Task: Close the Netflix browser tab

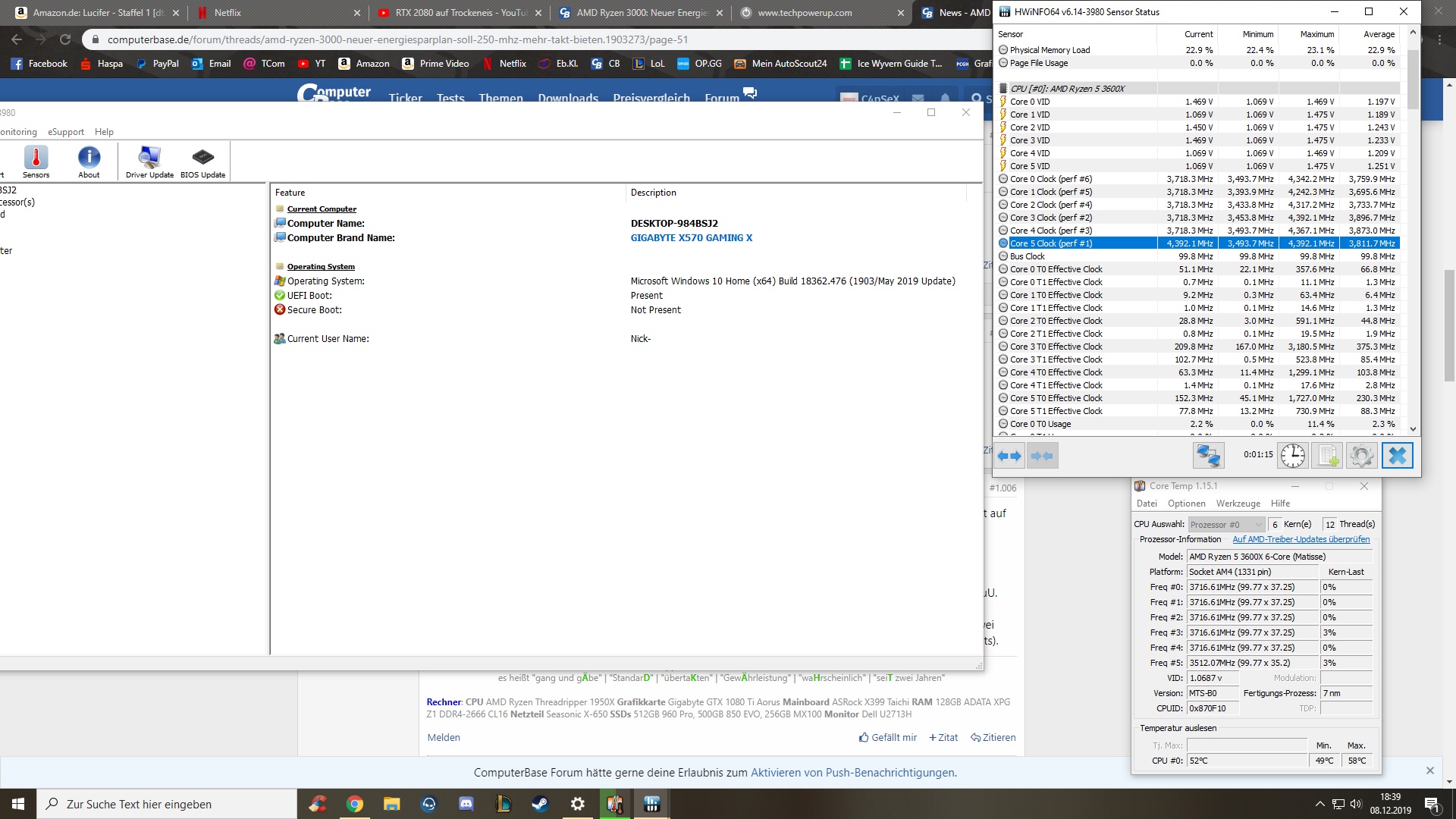Action: pyautogui.click(x=357, y=13)
